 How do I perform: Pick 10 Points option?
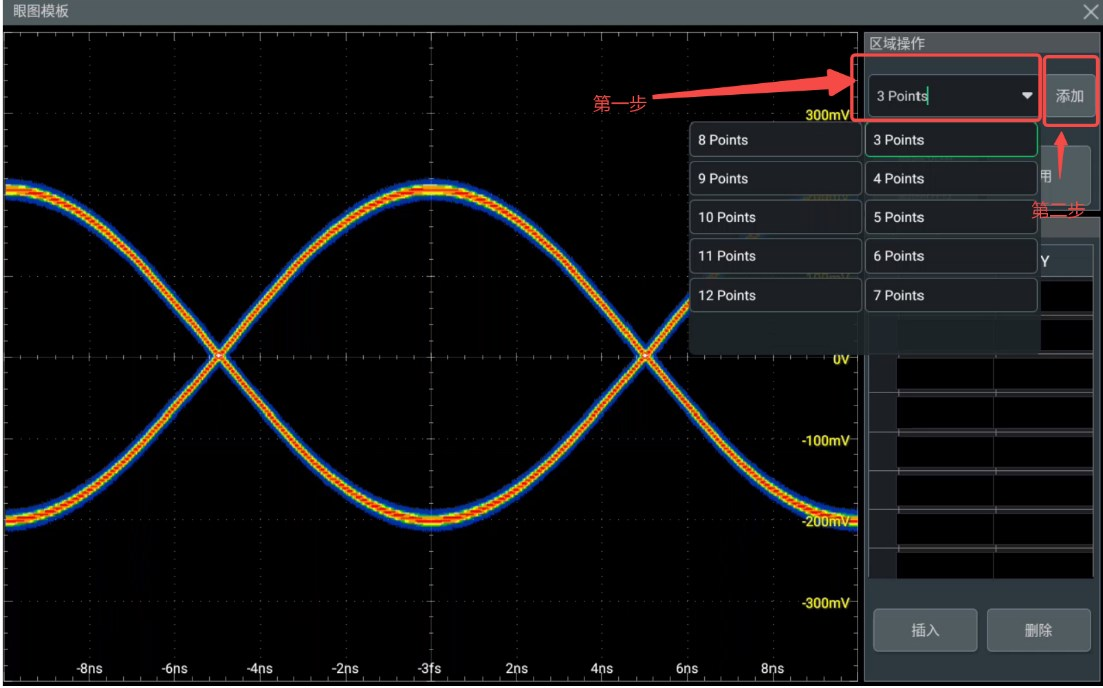[x=775, y=217]
